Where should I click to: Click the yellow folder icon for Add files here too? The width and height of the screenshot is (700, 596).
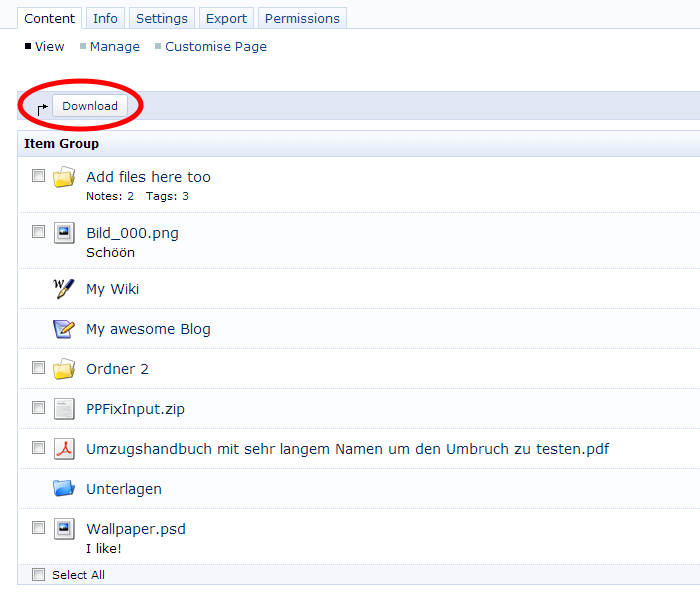pos(64,178)
